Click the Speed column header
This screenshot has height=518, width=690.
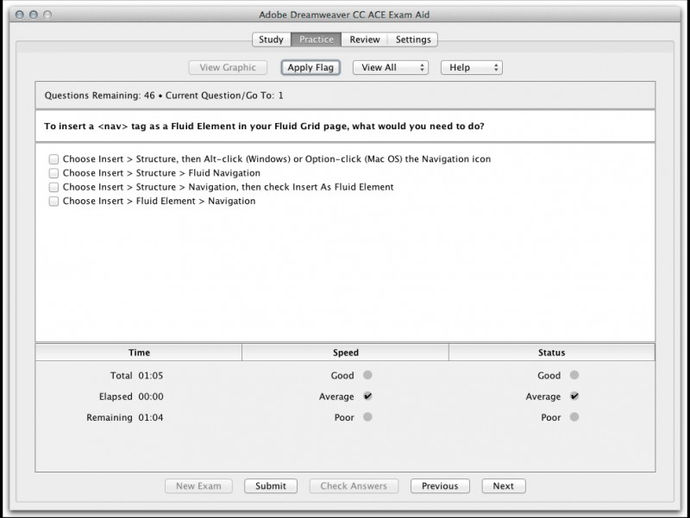(345, 353)
